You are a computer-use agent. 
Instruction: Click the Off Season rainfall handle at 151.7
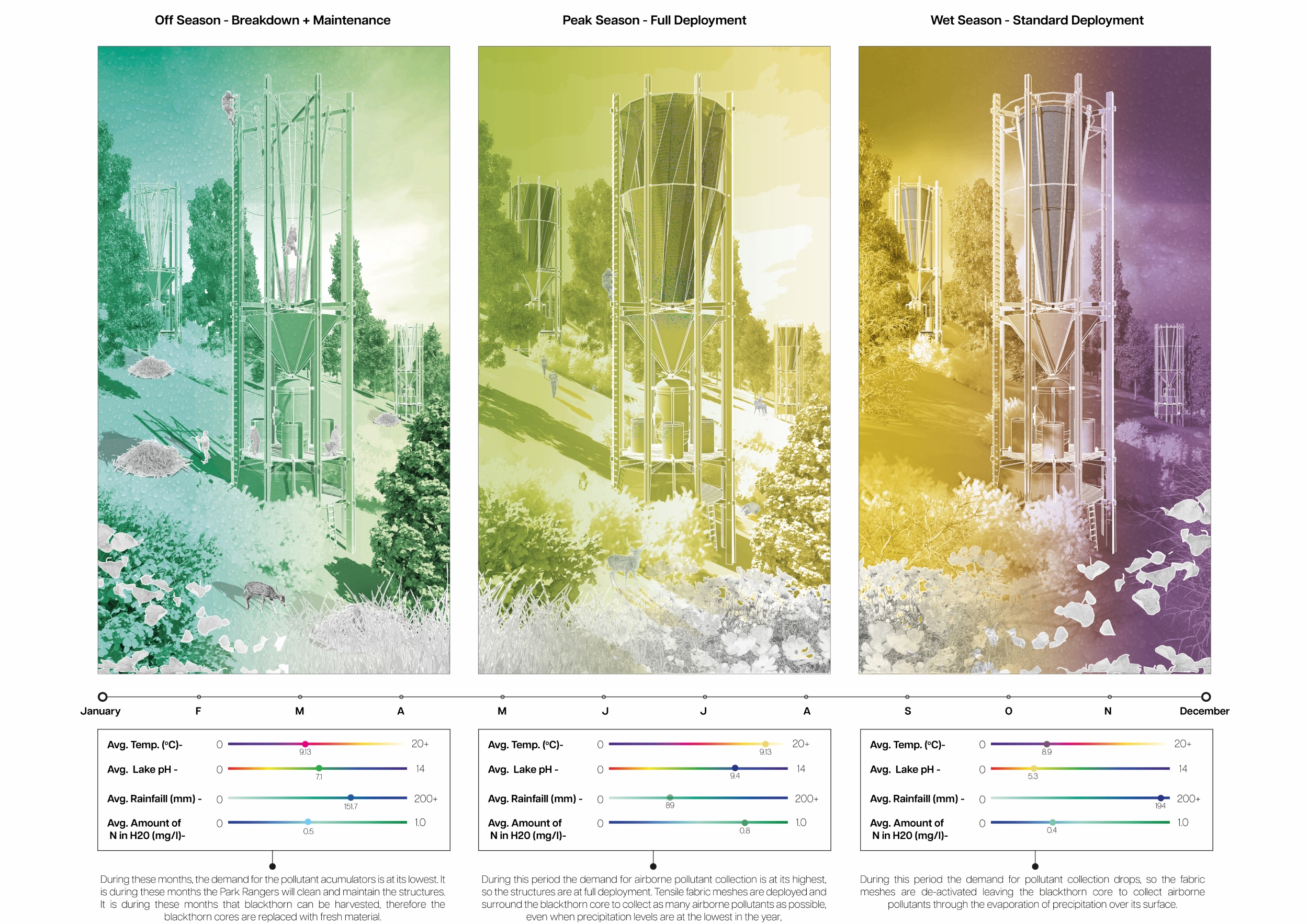pyautogui.click(x=351, y=797)
